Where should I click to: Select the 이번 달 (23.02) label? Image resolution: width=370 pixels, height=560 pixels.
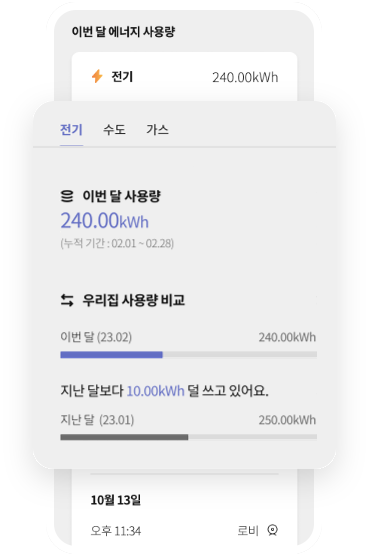[x=96, y=337]
